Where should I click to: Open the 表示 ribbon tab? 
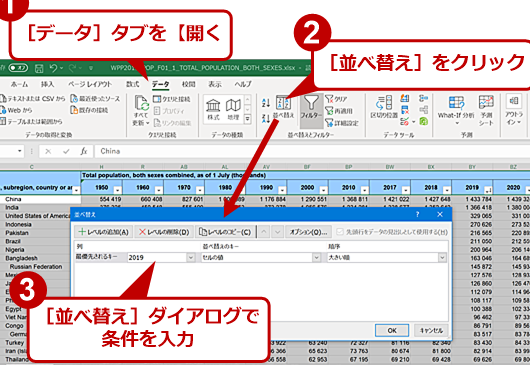pos(215,84)
